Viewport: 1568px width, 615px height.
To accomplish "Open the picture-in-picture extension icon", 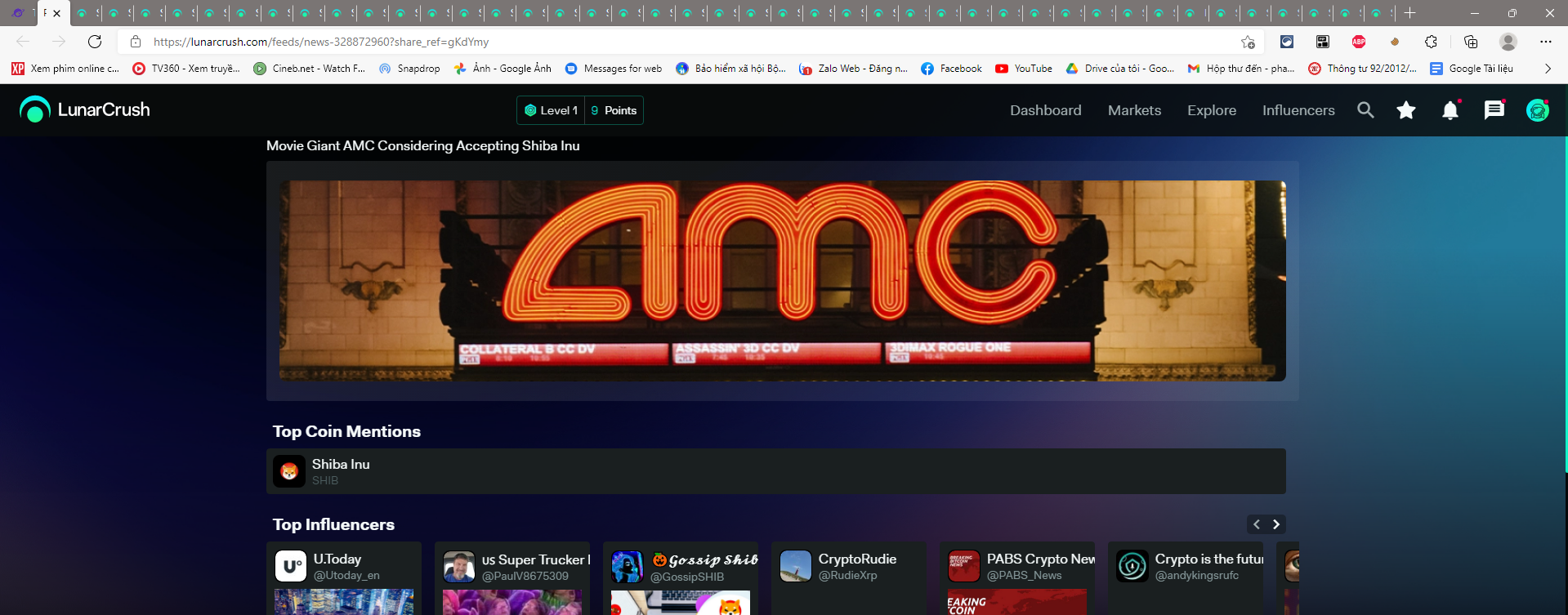I will (1323, 42).
